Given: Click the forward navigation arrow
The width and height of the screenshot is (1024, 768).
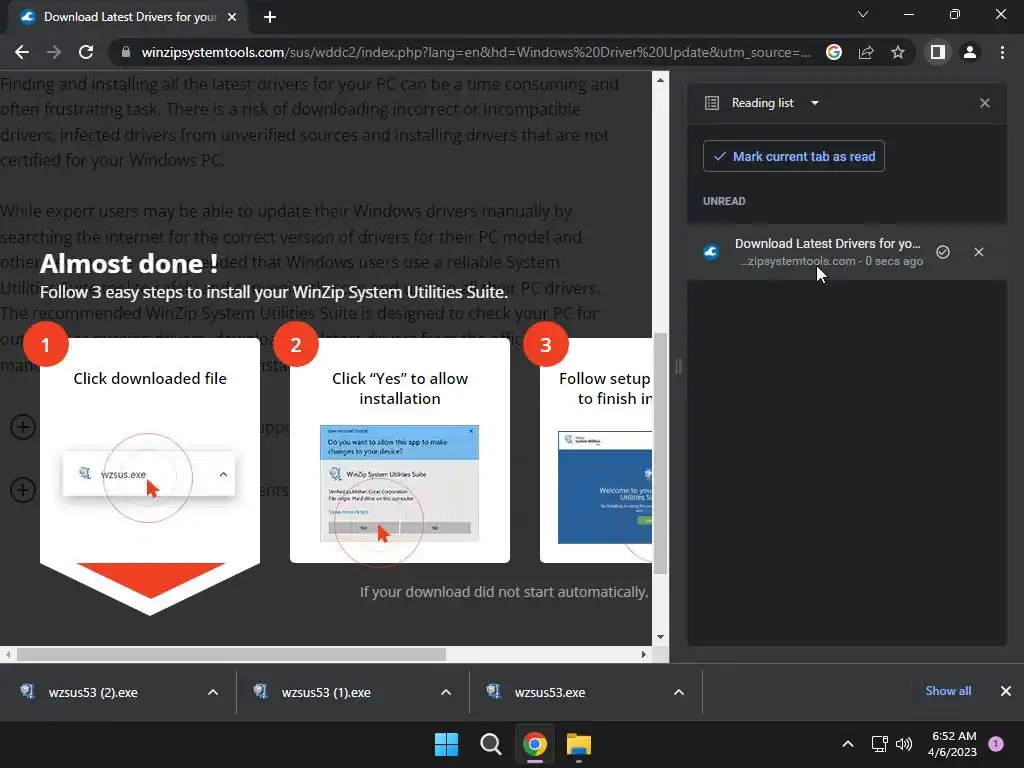Looking at the screenshot, I should [x=54, y=52].
